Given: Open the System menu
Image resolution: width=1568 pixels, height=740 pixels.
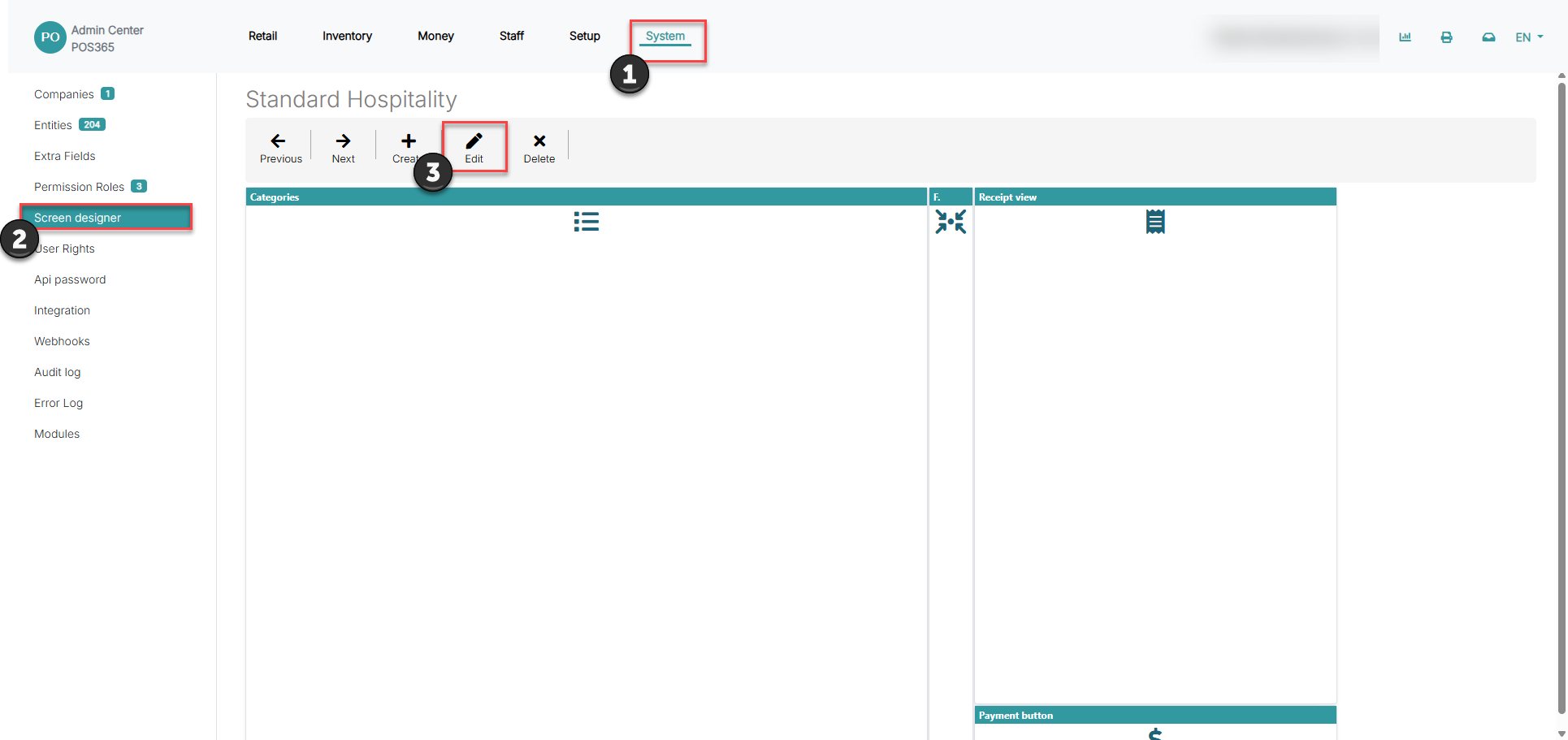Looking at the screenshot, I should coord(665,36).
